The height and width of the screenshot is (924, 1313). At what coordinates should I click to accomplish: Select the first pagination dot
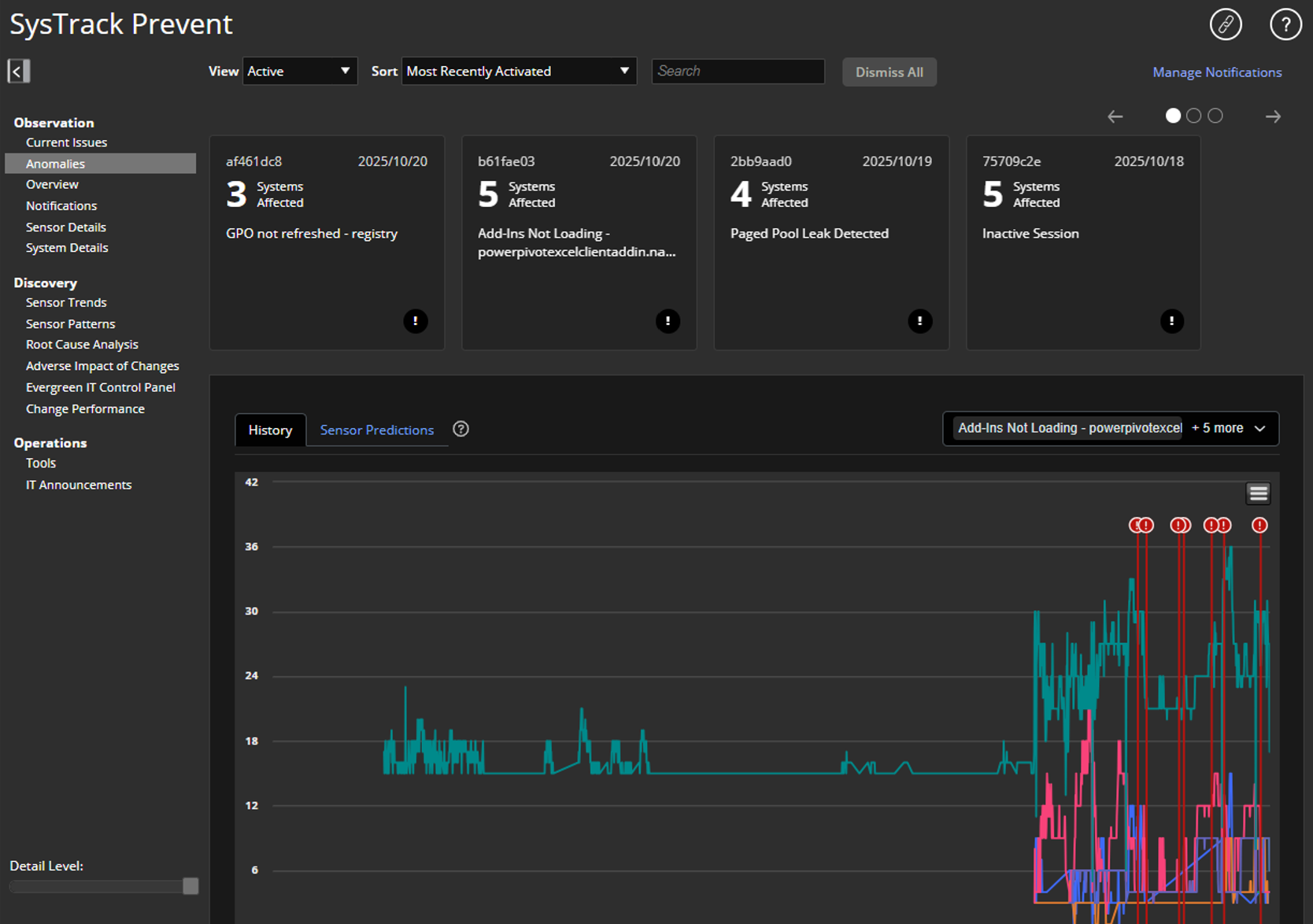(1173, 116)
